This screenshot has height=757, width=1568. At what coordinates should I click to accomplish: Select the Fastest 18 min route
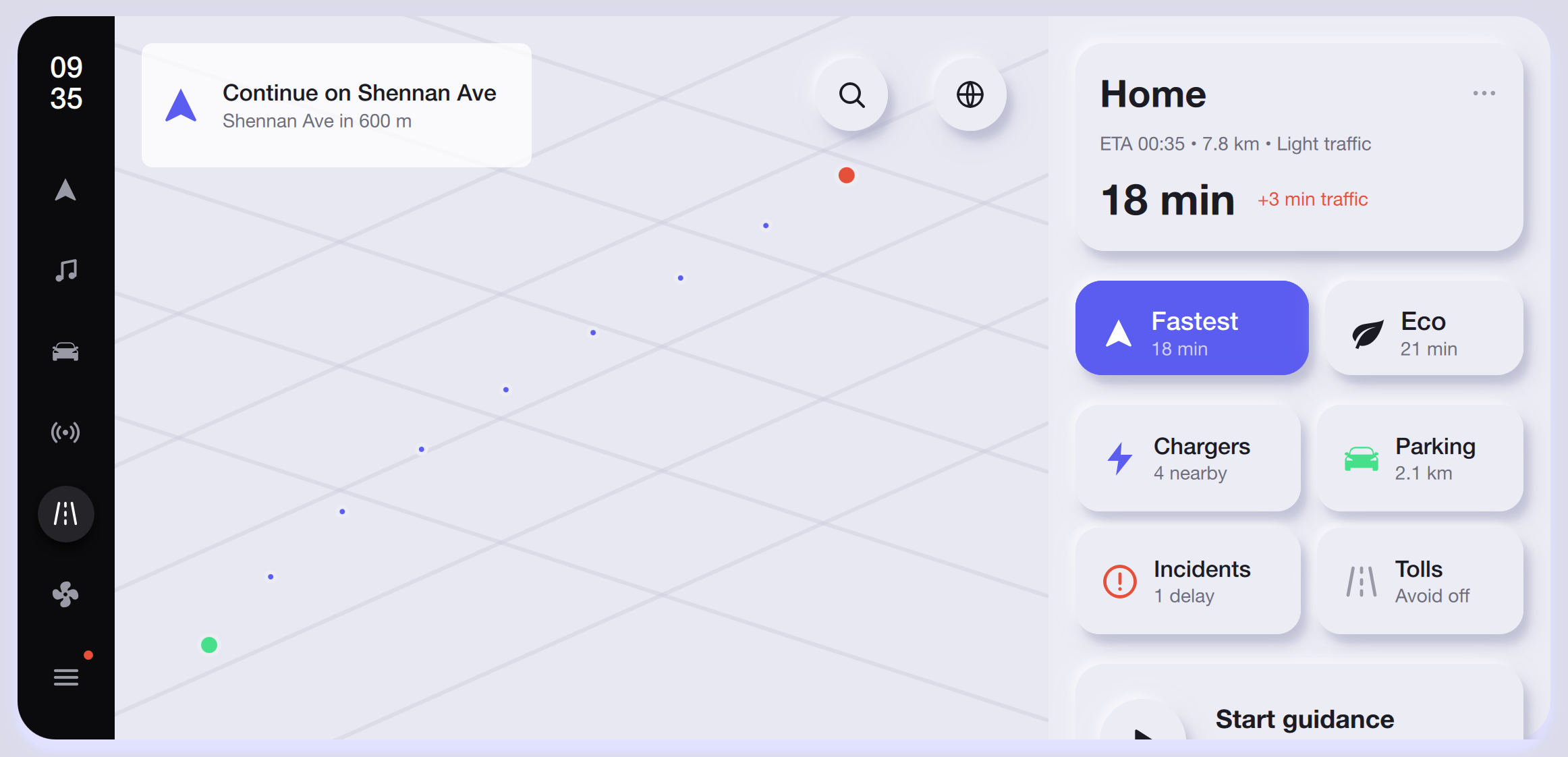(x=1192, y=328)
